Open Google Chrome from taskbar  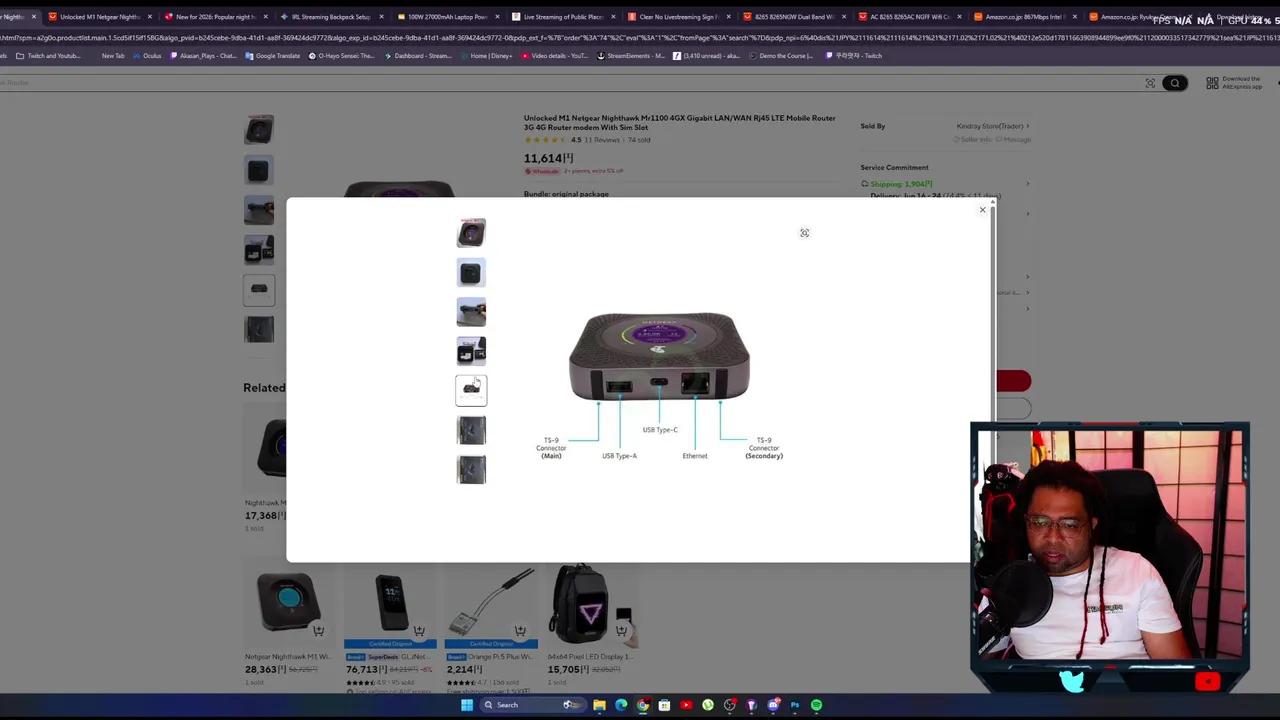(x=643, y=705)
